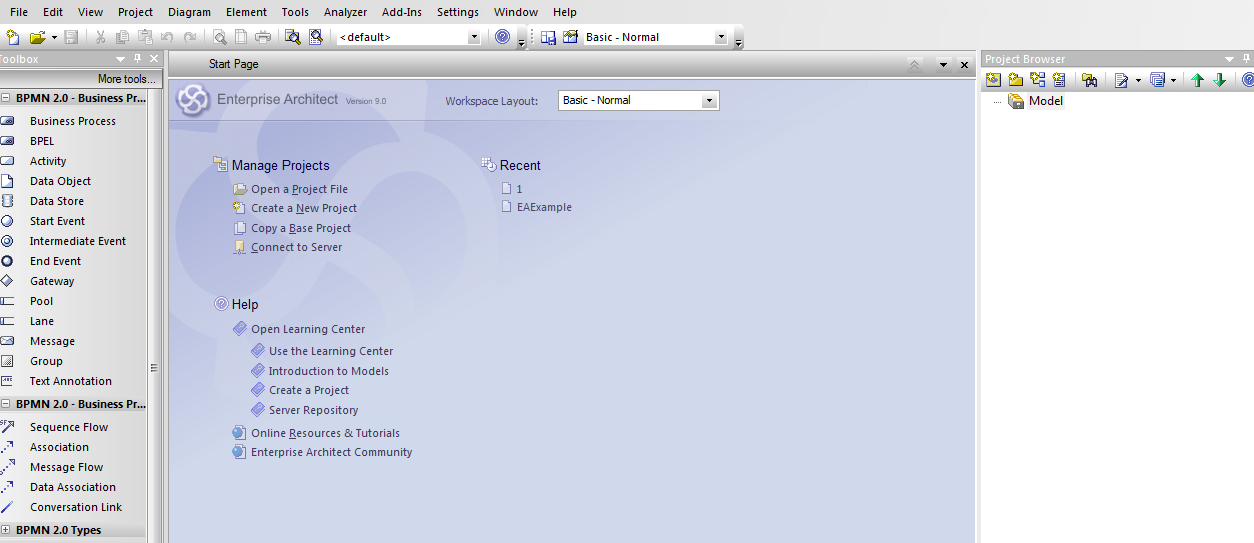This screenshot has width=1254, height=543.
Task: Expand the BPMN 2.0 Types toolbox section
Action: coord(6,530)
